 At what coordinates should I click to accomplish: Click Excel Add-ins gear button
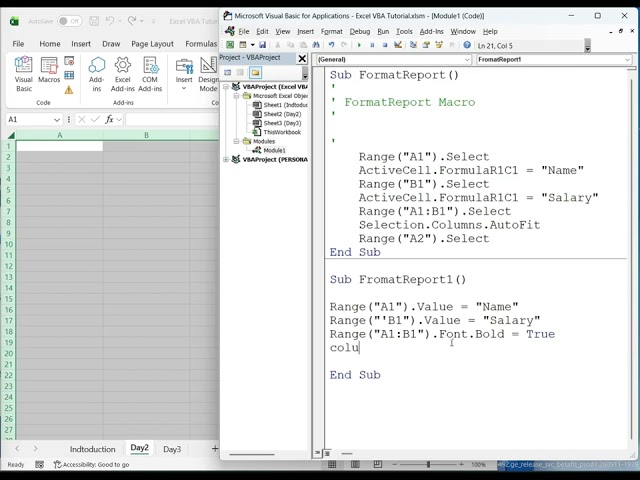(x=122, y=74)
